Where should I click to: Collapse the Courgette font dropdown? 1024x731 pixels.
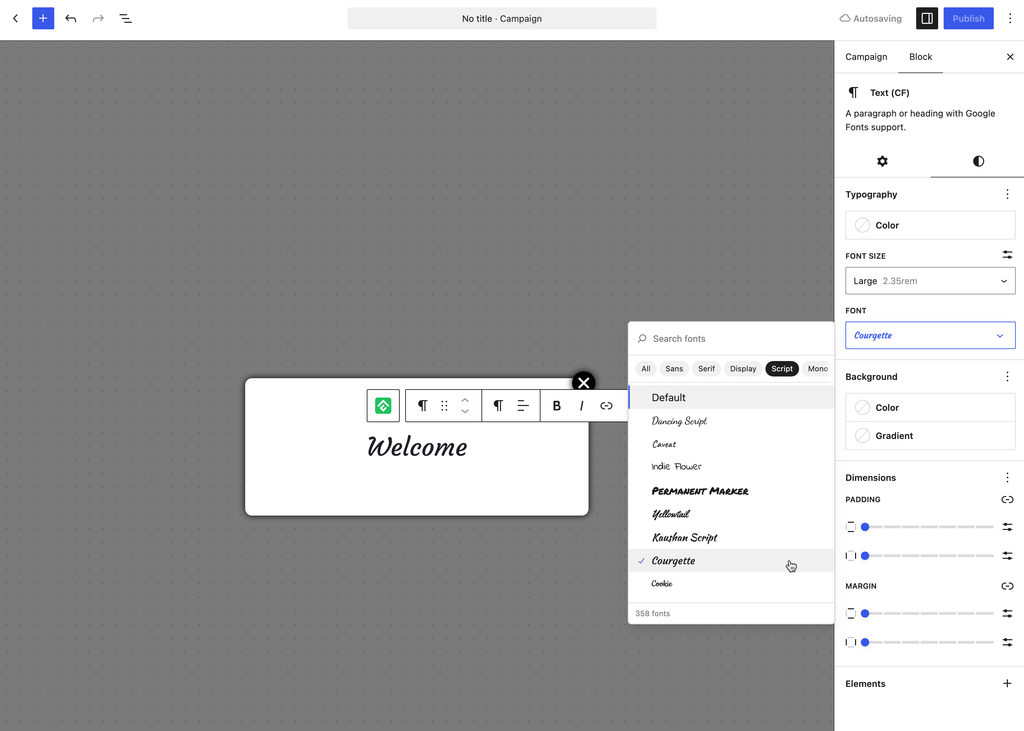tap(930, 335)
